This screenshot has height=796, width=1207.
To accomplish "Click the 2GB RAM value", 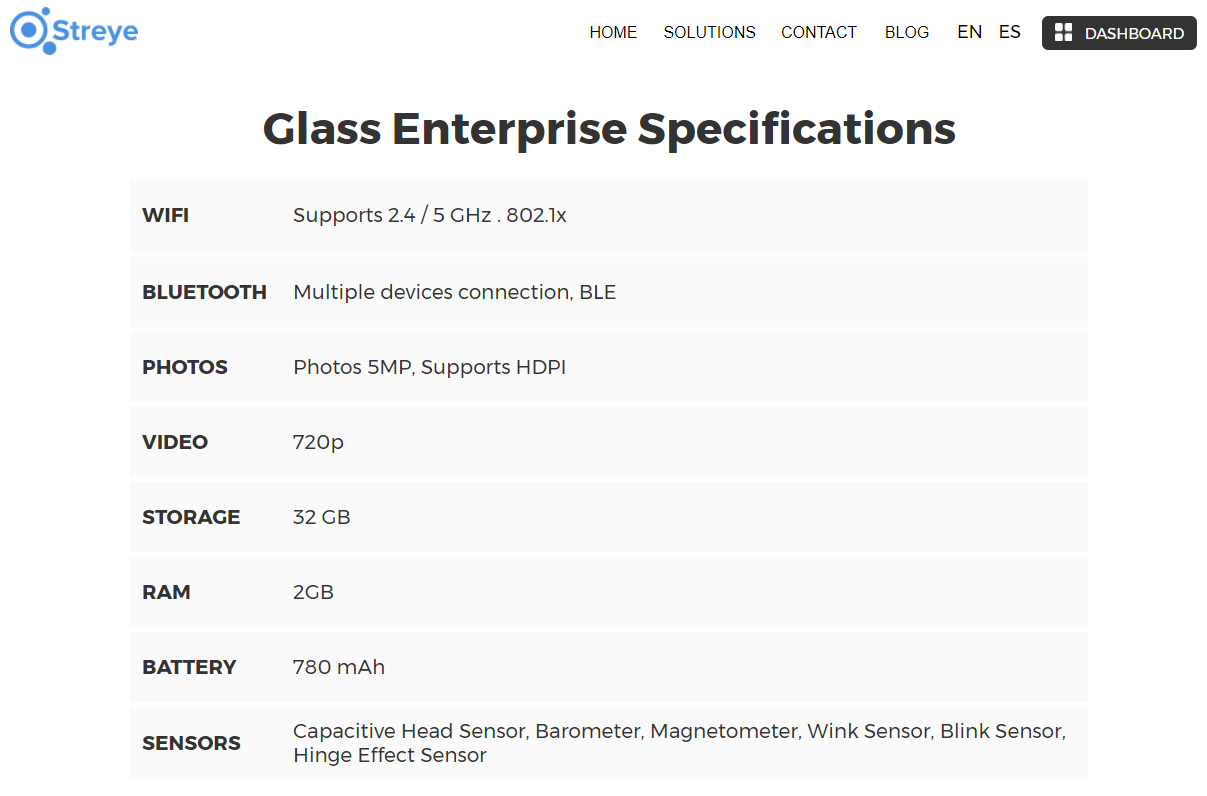I will click(x=313, y=592).
